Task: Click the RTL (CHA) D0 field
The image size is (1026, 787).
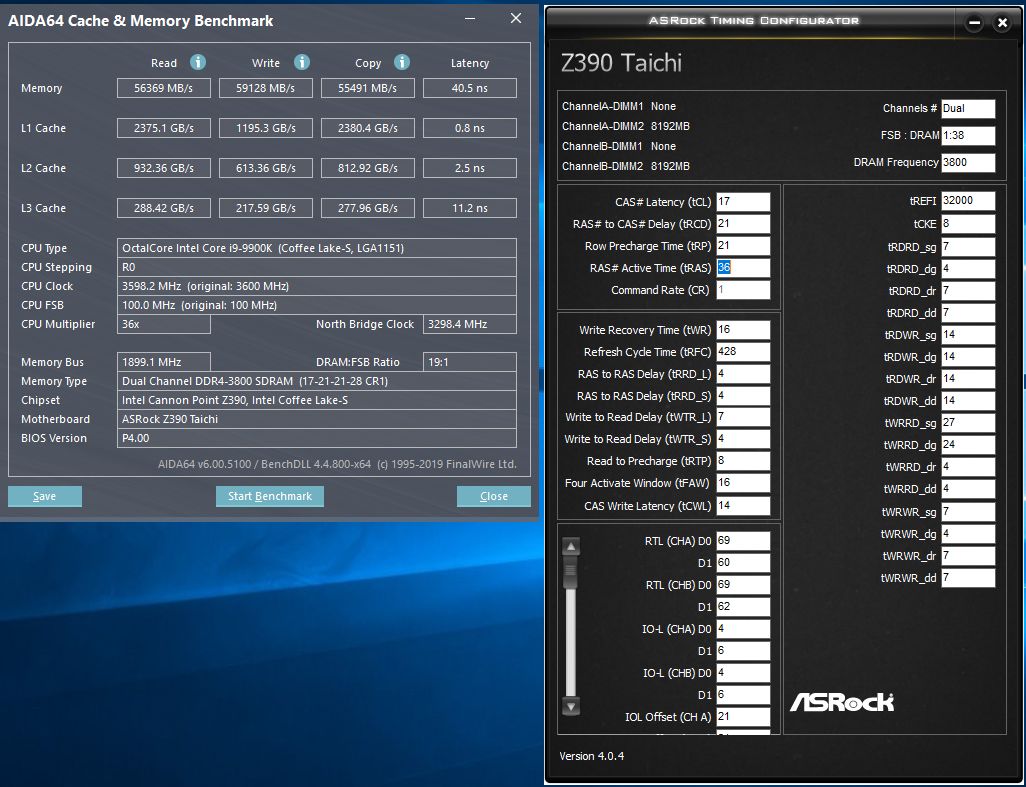Action: 743,541
